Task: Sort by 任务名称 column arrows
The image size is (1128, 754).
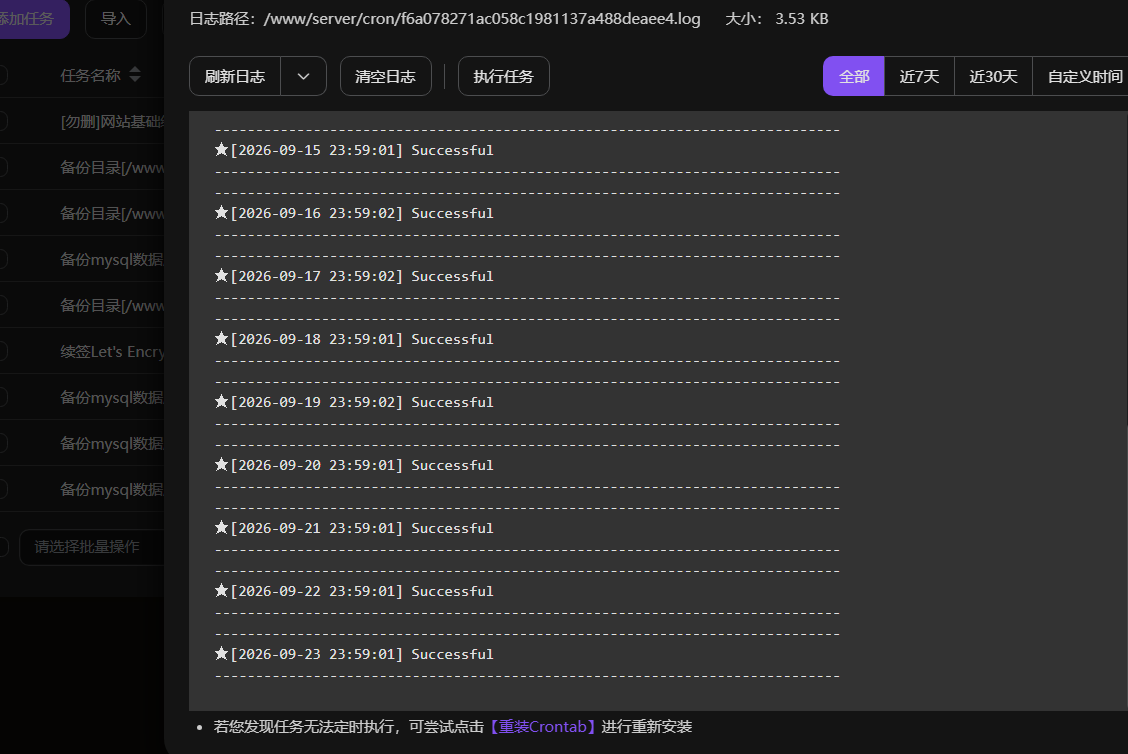Action: point(135,75)
